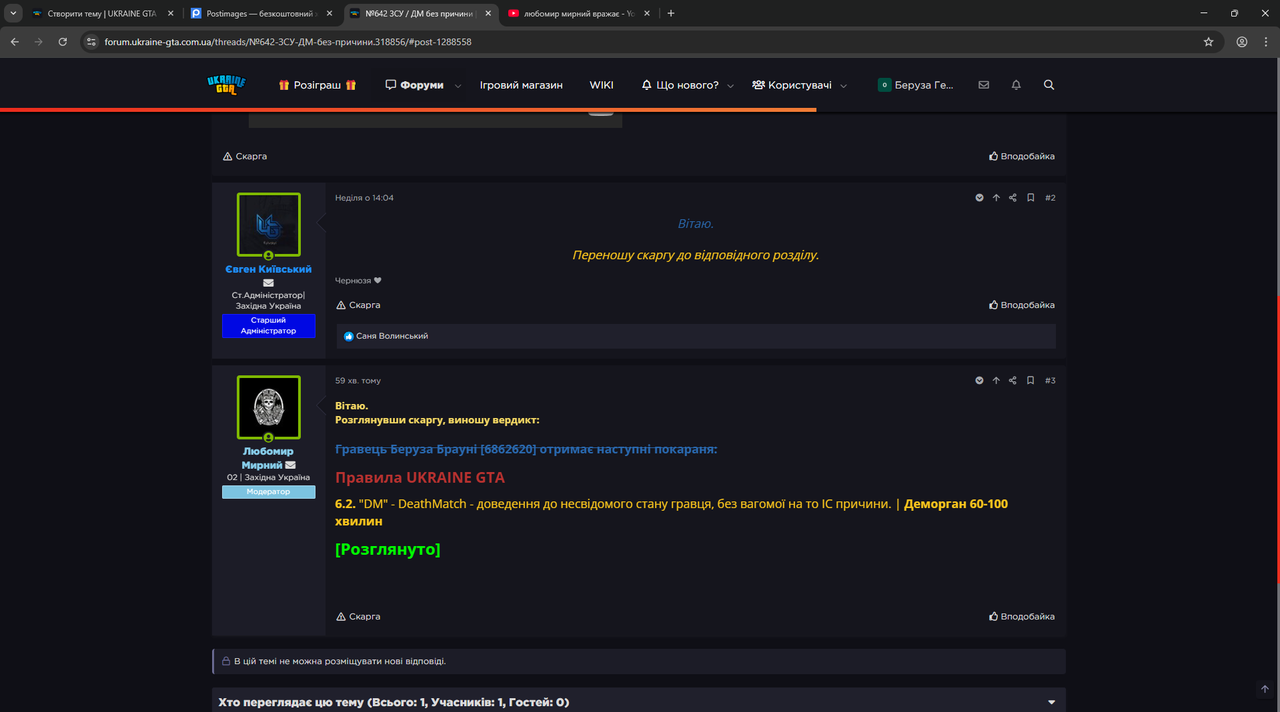Open Саня Волинський's profile from likes
The image size is (1280, 712).
(x=392, y=336)
